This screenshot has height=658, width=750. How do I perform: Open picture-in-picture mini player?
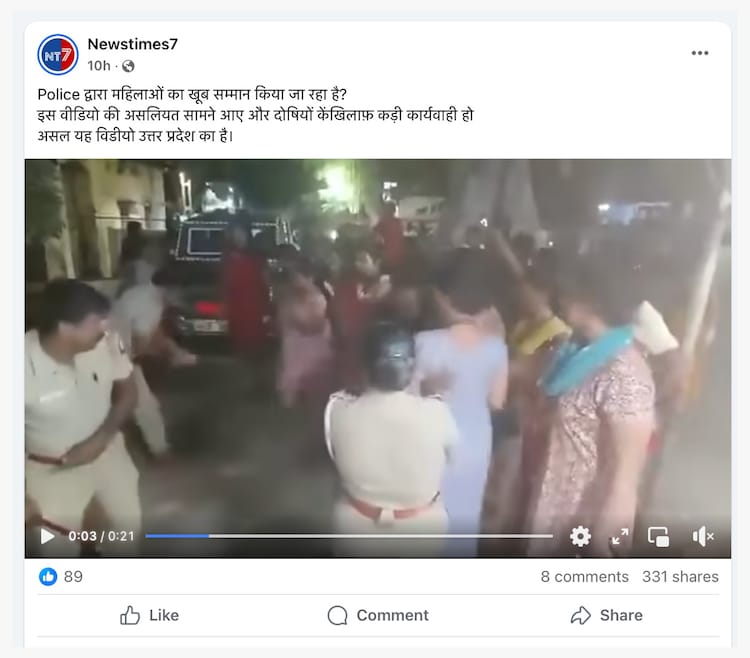[659, 537]
